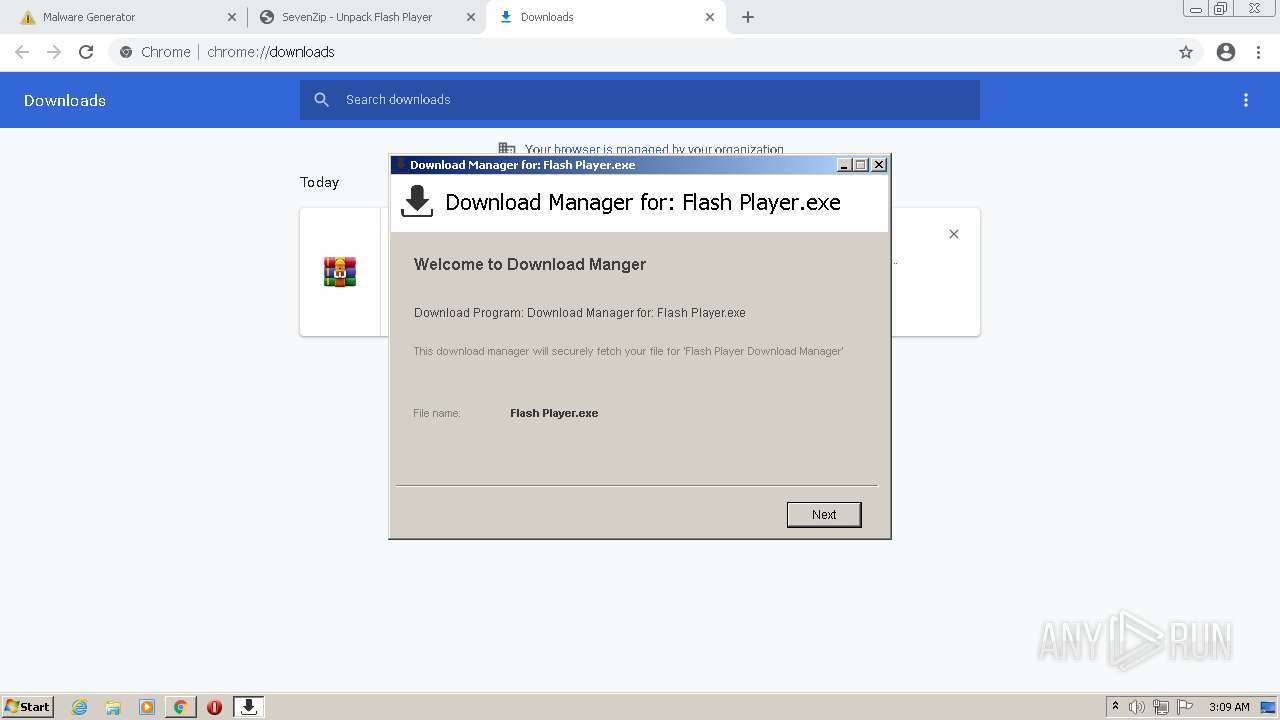Screen dimensions: 1280x720
Task: Remove the download entry with the X
Action: 954,234
